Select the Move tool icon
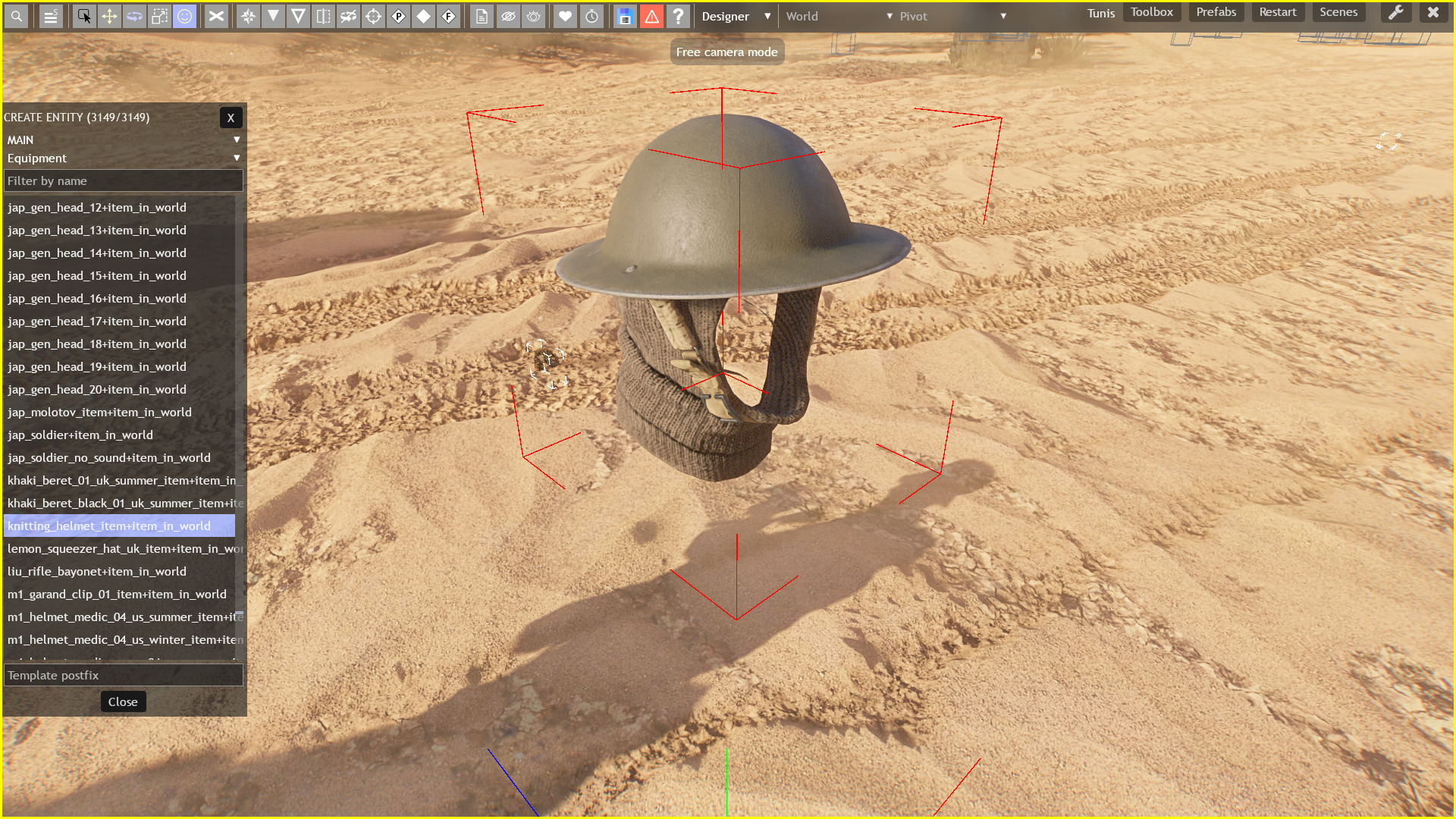This screenshot has height=819, width=1456. tap(109, 16)
